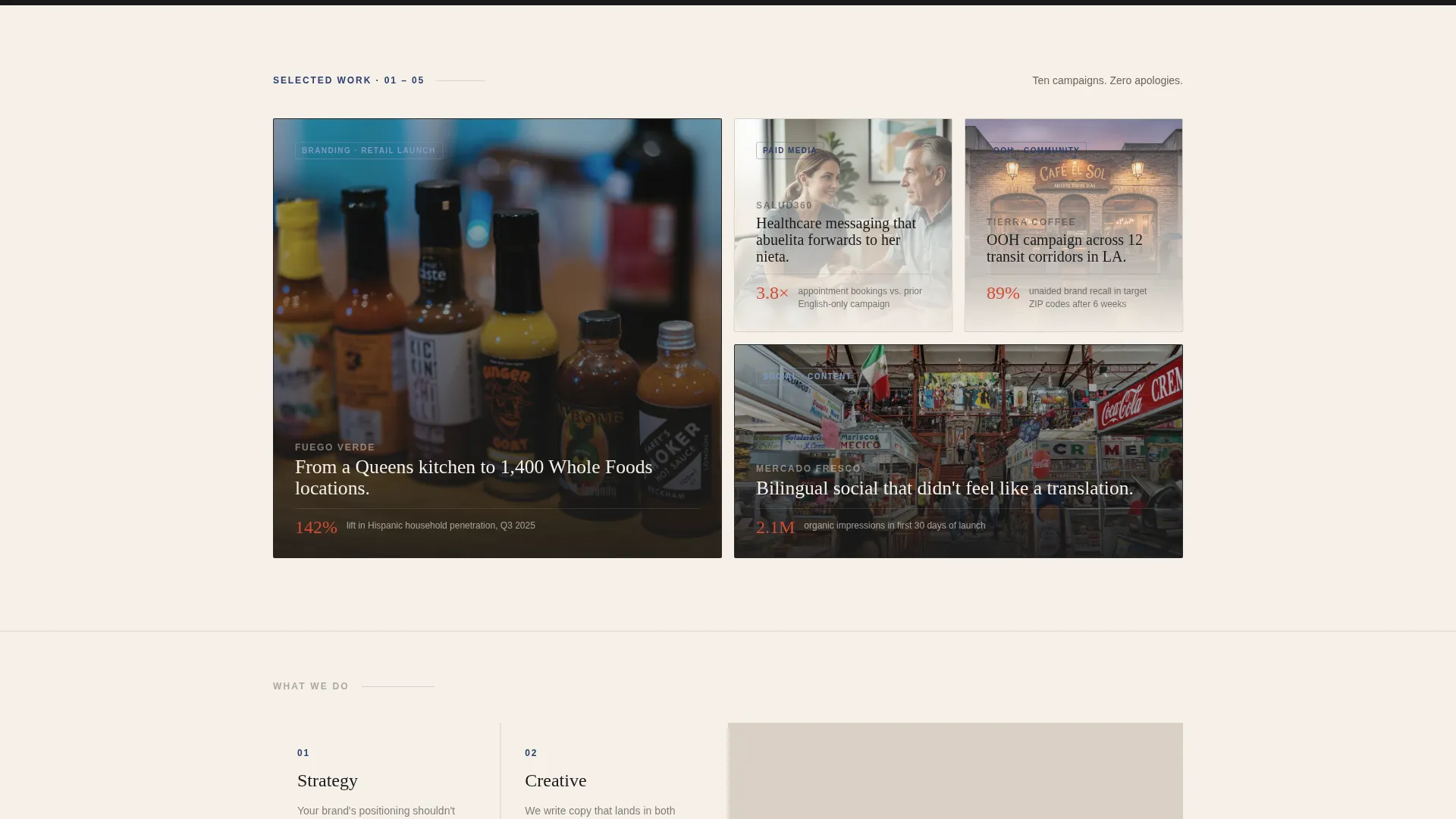Click the 'WHAT WE DO' section heading
Viewport: 1456px width, 819px height.
point(311,686)
